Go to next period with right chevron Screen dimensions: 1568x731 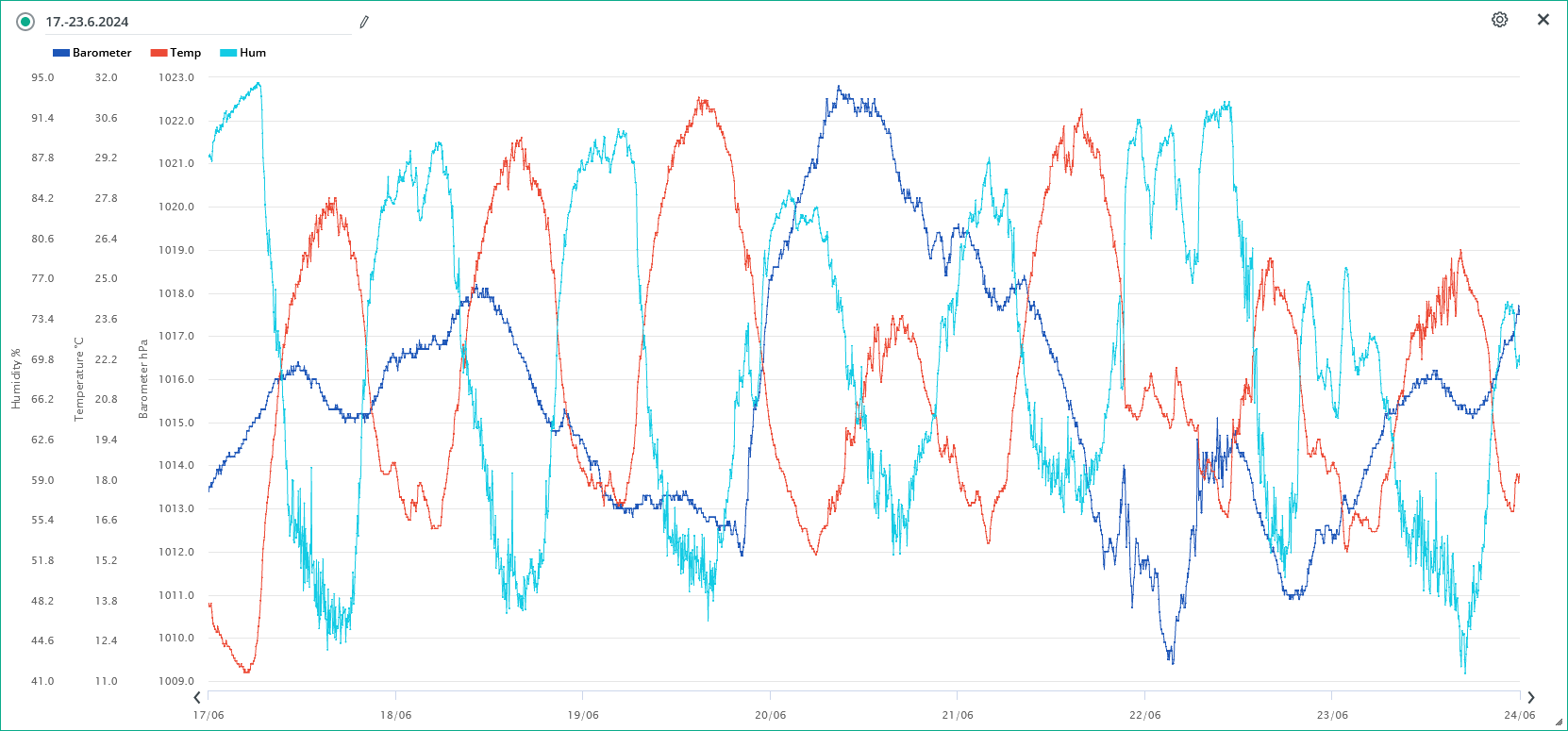tap(1530, 698)
